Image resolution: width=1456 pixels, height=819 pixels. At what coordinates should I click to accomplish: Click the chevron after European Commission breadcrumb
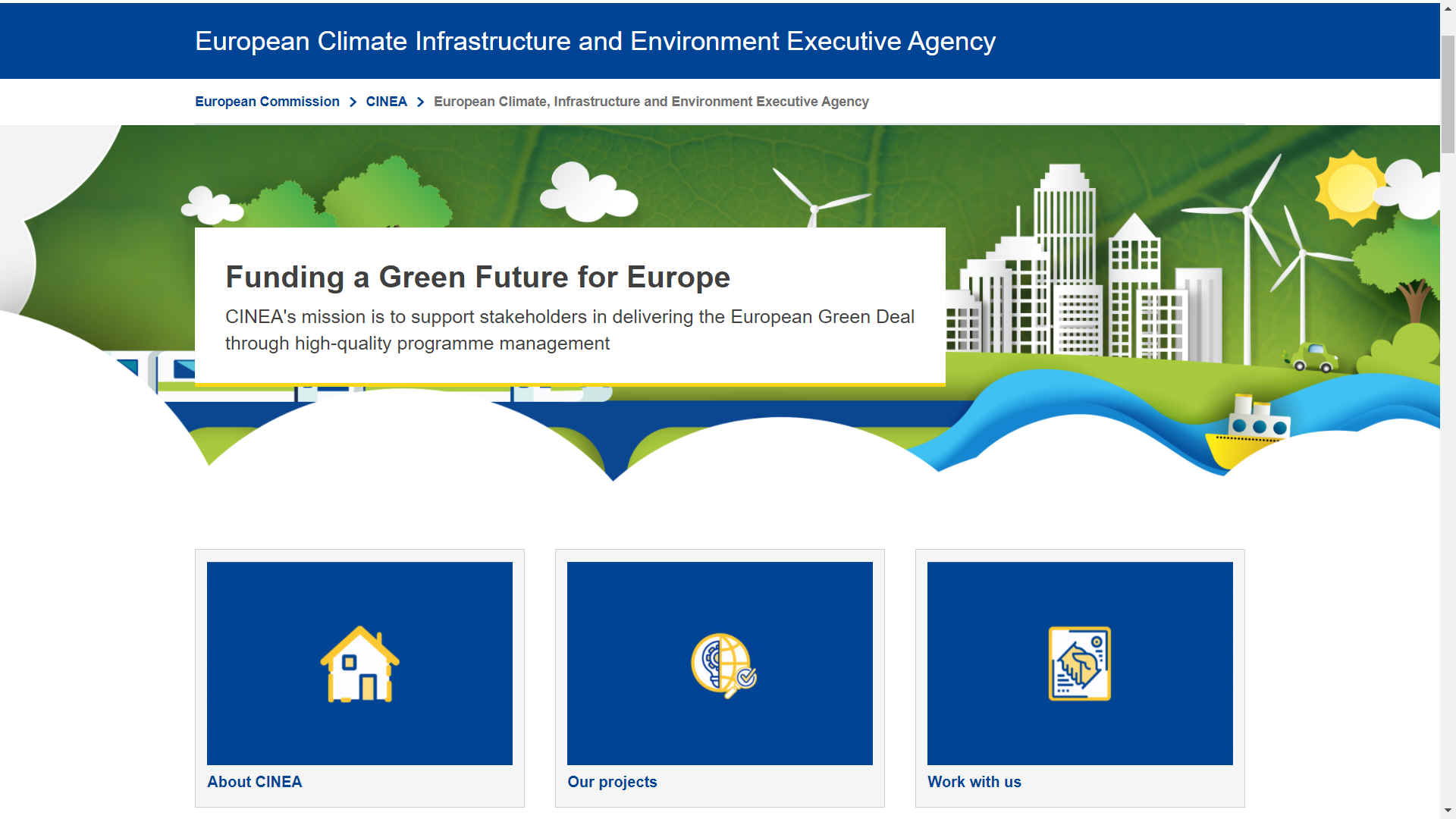click(353, 102)
